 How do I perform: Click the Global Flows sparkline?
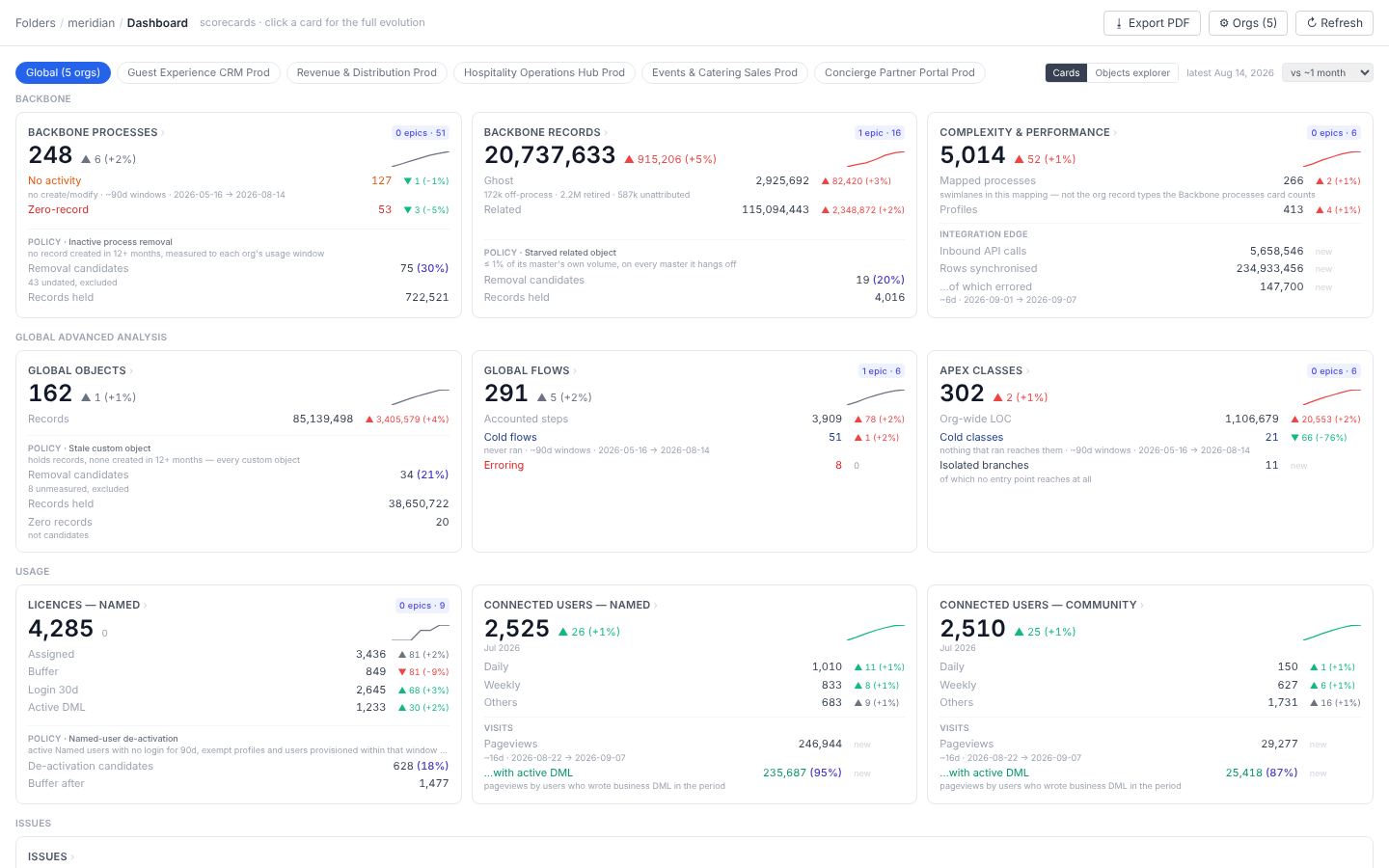[876, 396]
